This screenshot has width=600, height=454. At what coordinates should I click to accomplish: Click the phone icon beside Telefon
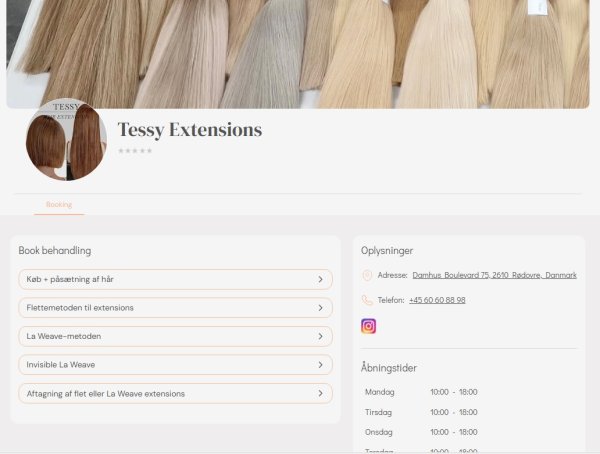click(x=367, y=300)
